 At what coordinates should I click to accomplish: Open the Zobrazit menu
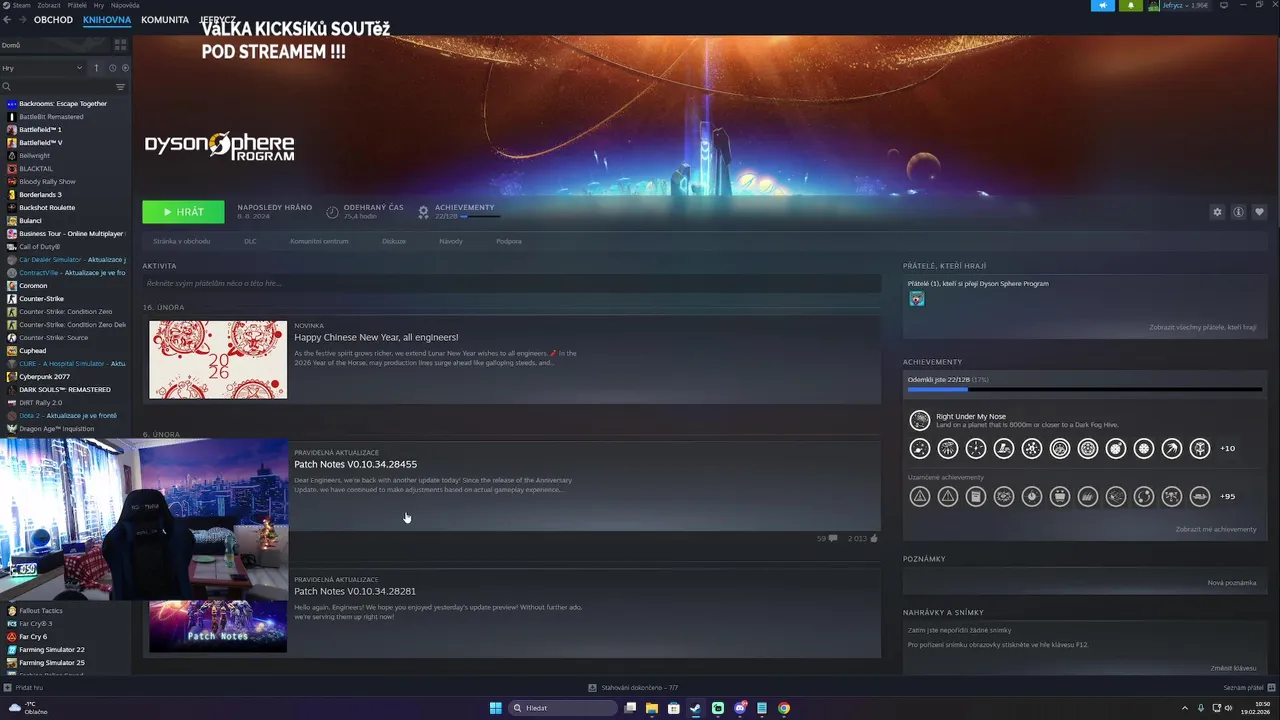coord(49,5)
